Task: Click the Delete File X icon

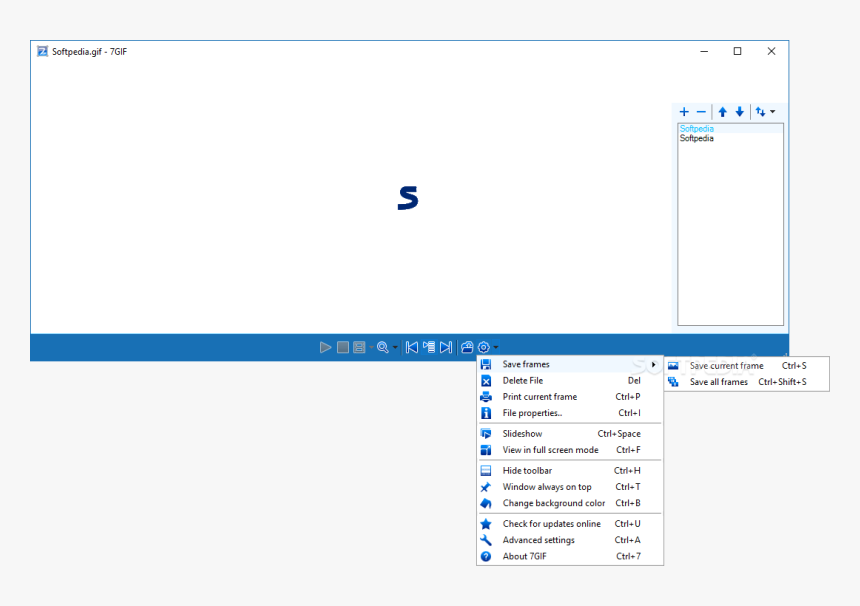Action: pyautogui.click(x=486, y=381)
